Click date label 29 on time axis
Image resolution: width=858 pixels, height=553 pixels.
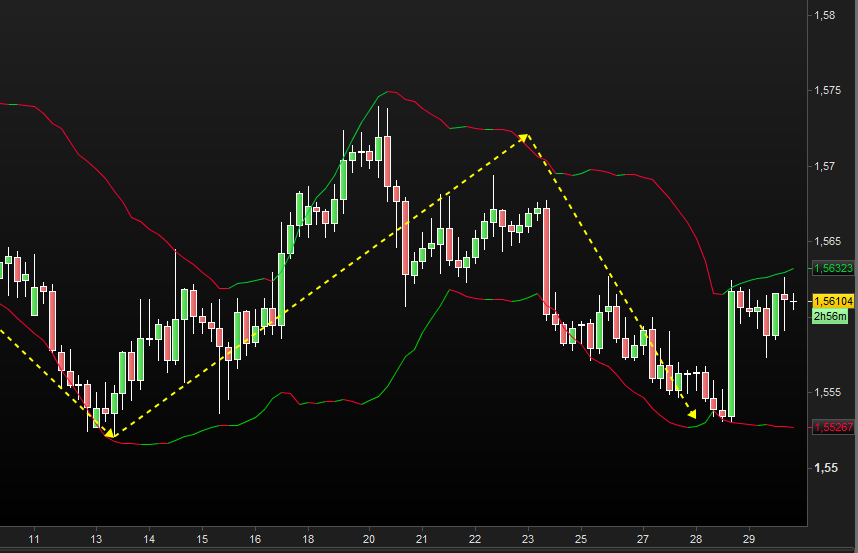[749, 539]
